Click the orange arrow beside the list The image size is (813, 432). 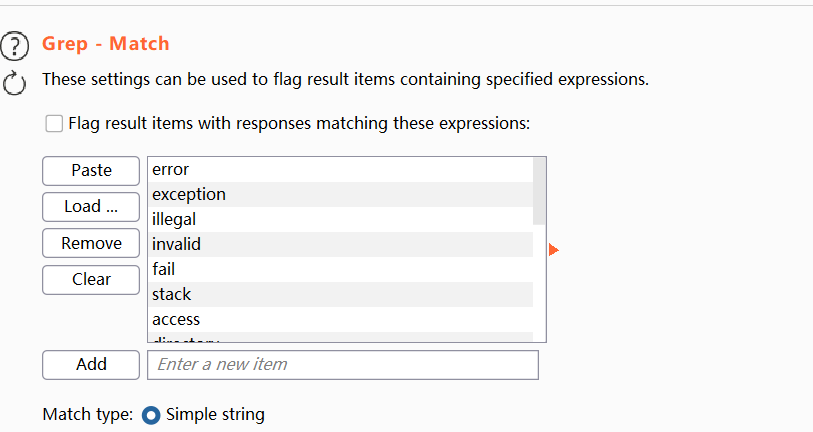(554, 250)
